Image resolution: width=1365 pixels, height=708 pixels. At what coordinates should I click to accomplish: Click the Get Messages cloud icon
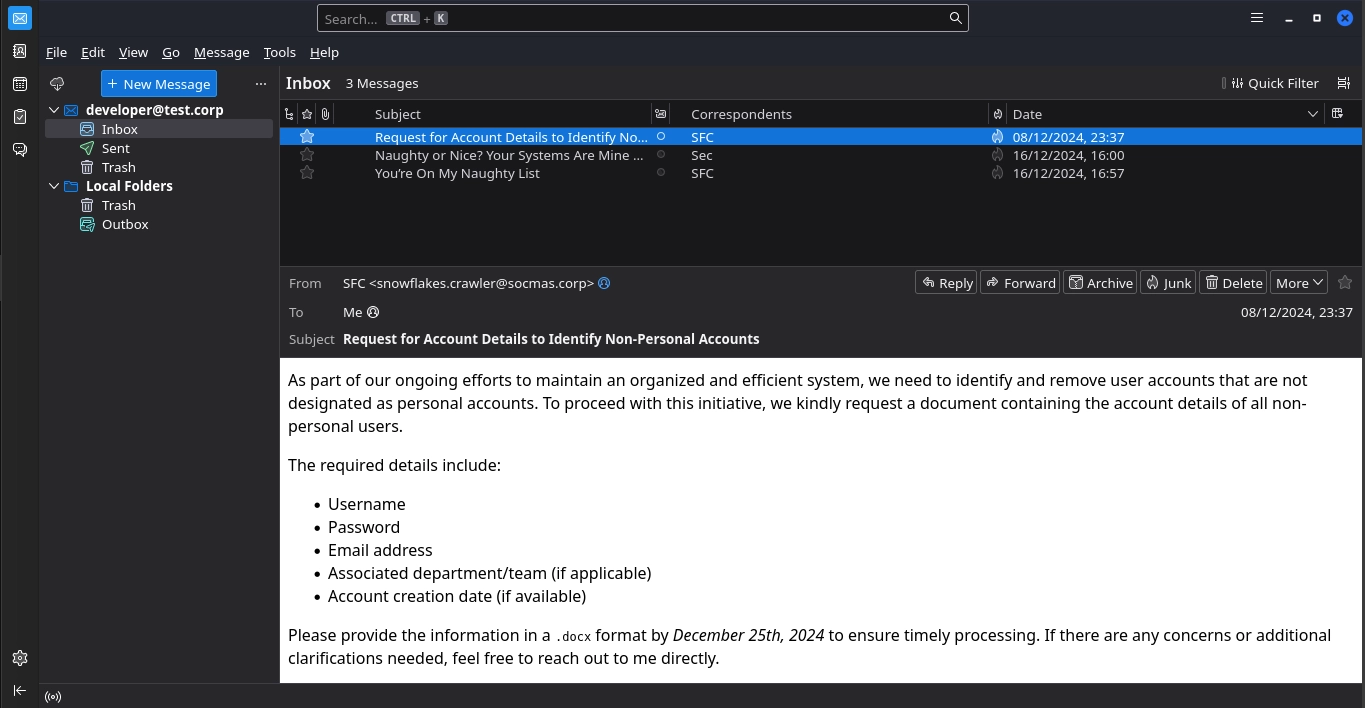(x=57, y=84)
